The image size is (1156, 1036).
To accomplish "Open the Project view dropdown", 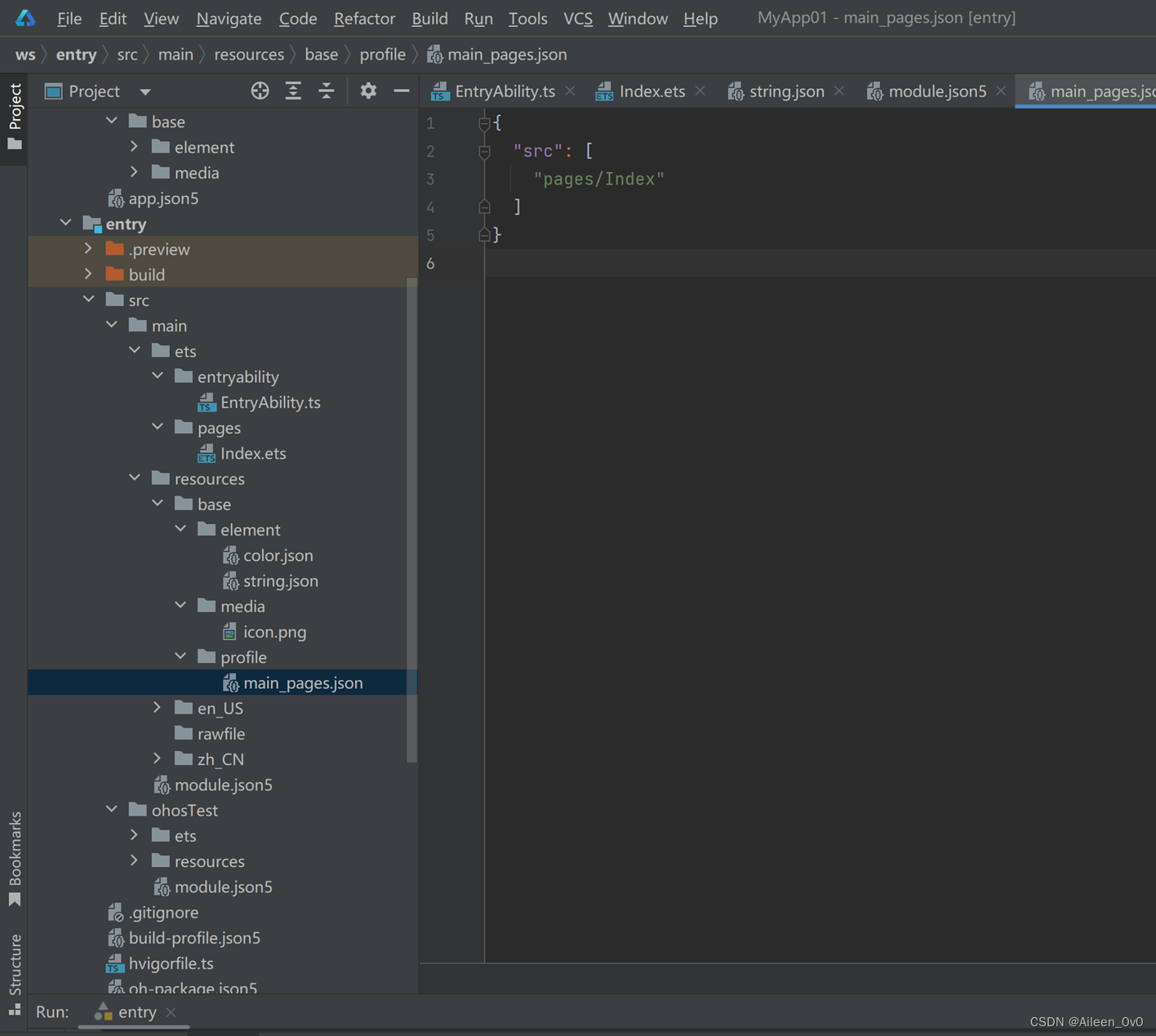I will click(144, 91).
